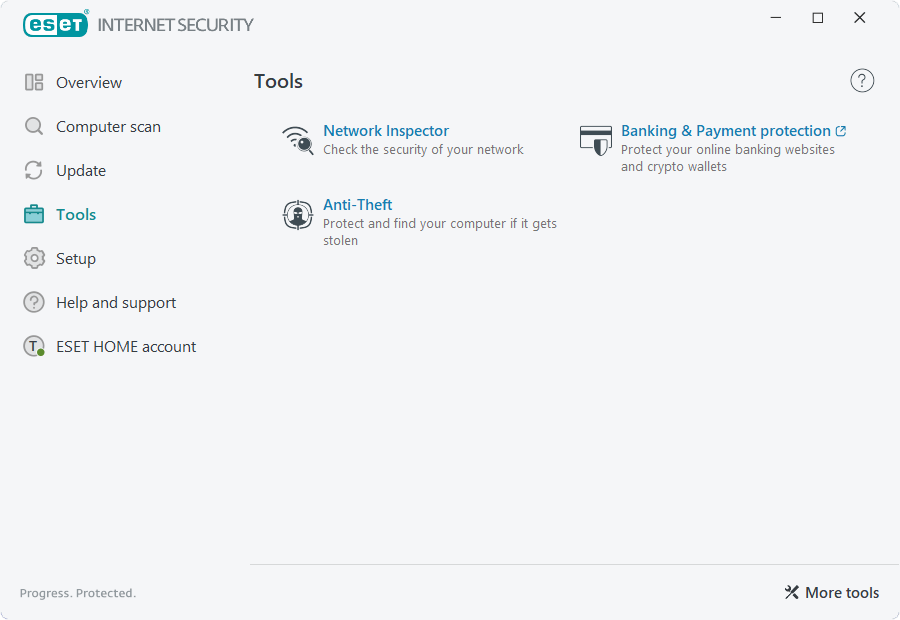
Task: Open Help and support section
Action: [x=115, y=303]
